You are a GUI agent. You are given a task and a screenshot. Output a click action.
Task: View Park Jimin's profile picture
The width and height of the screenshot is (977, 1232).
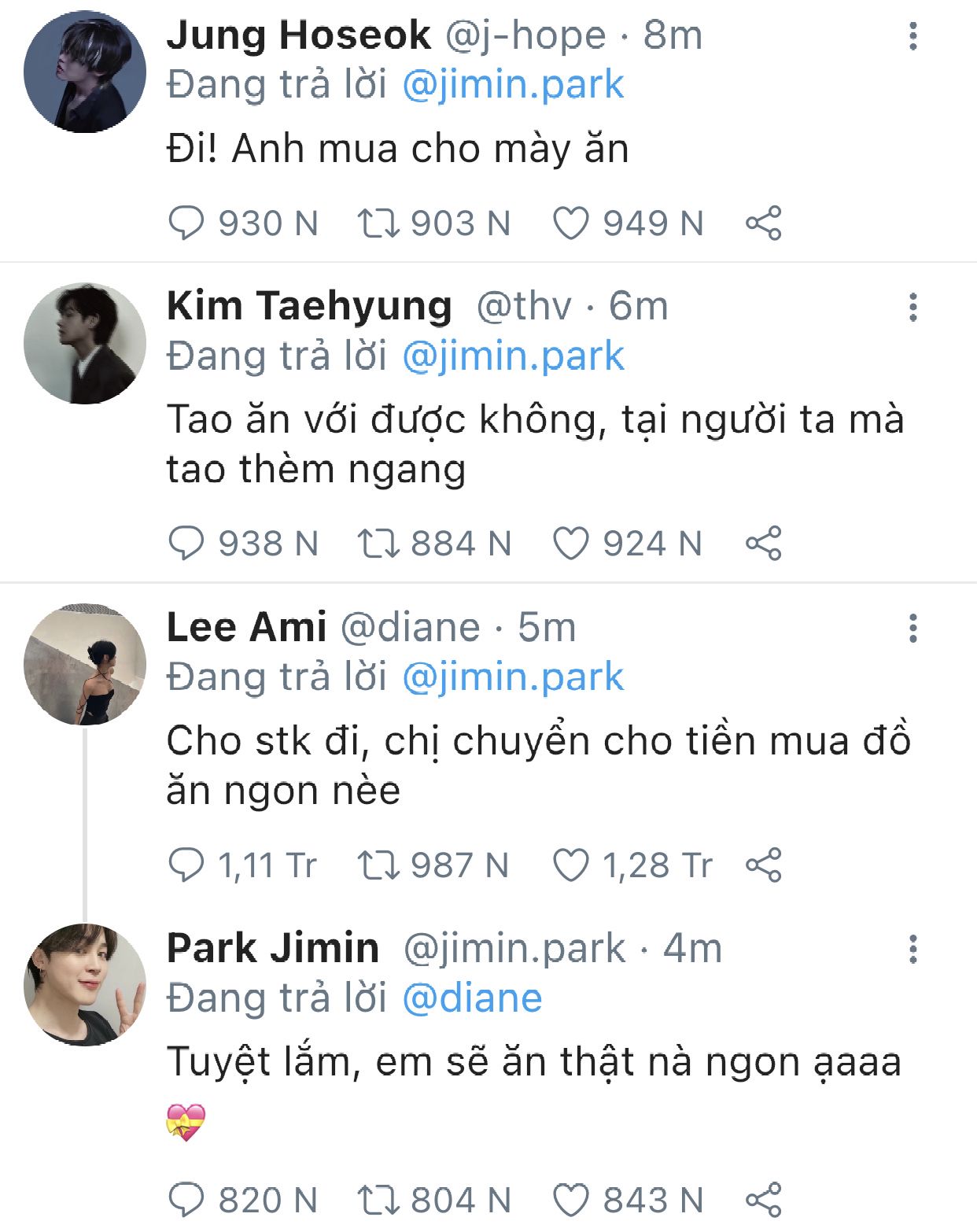point(85,984)
